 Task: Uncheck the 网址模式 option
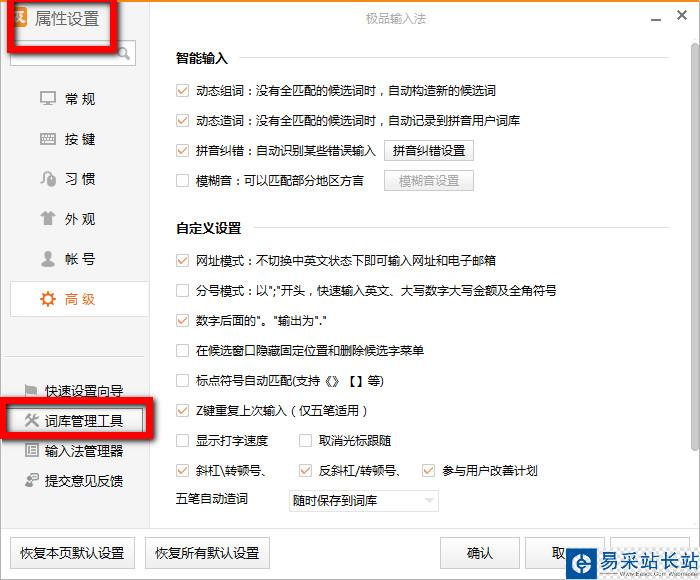[182, 260]
